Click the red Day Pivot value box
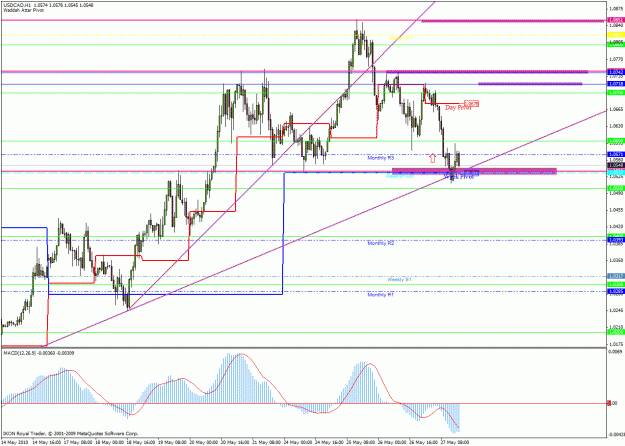 tap(472, 104)
